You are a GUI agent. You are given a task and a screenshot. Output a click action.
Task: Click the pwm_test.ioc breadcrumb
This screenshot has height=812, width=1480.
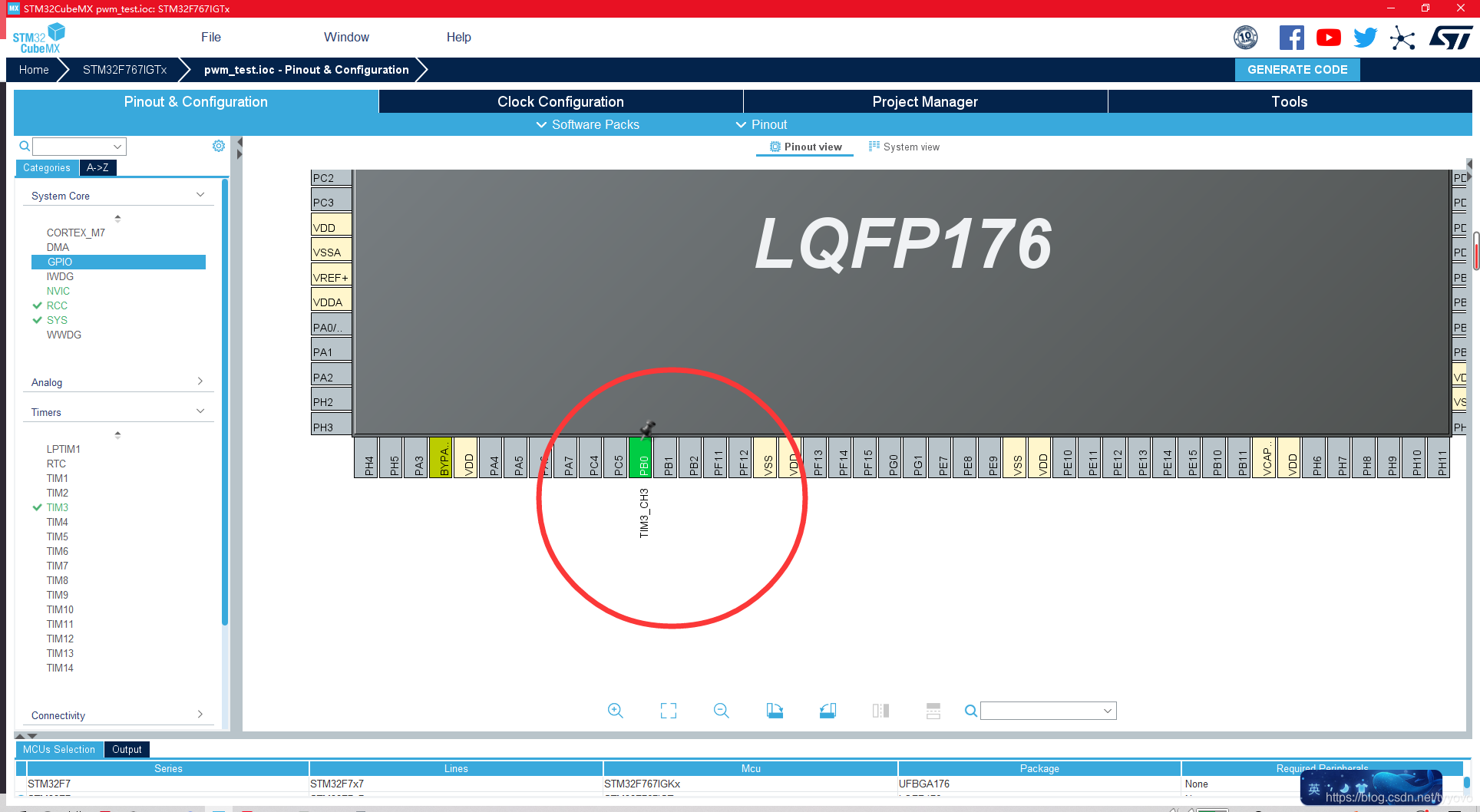[306, 69]
